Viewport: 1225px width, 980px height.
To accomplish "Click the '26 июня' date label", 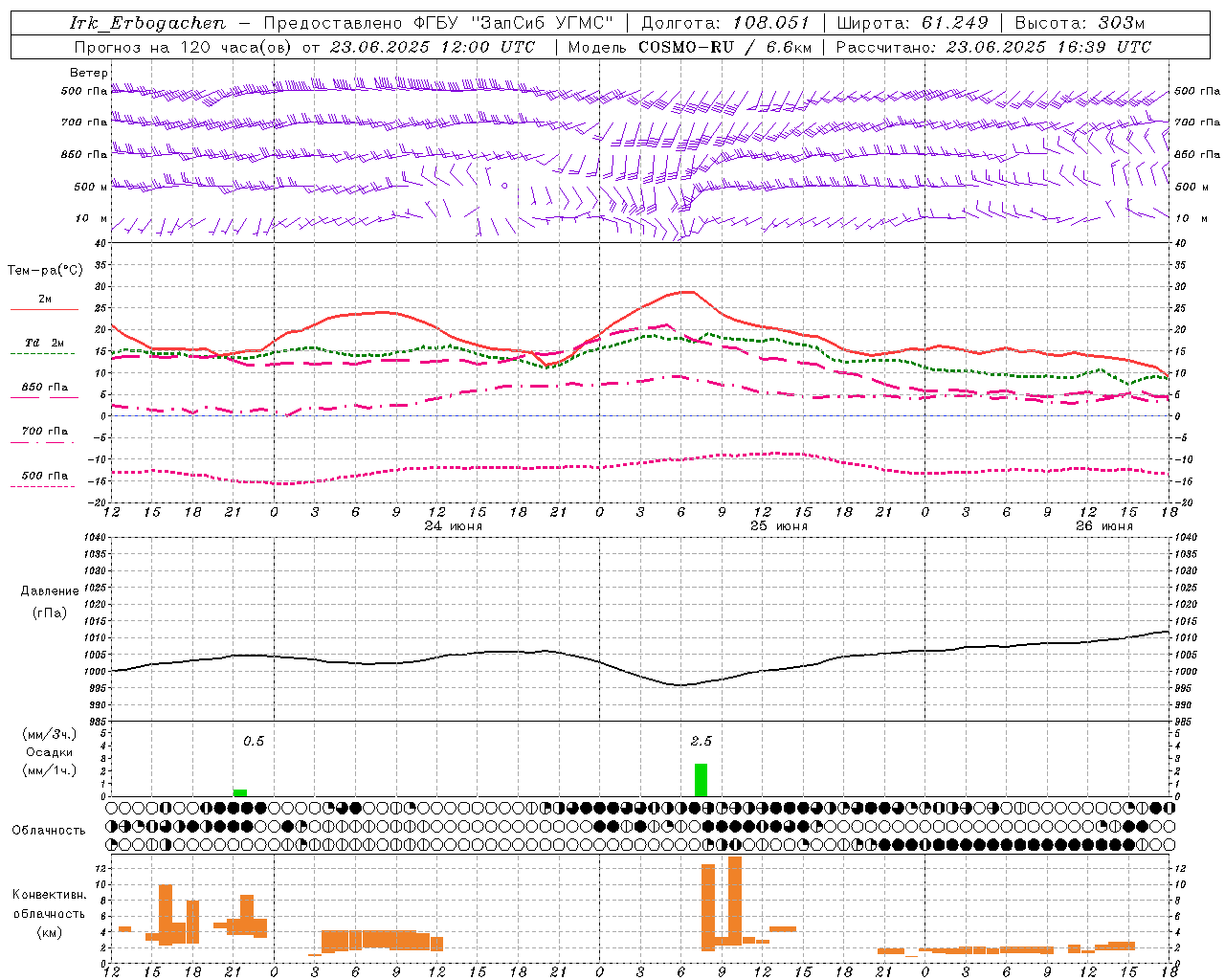I will [1103, 526].
